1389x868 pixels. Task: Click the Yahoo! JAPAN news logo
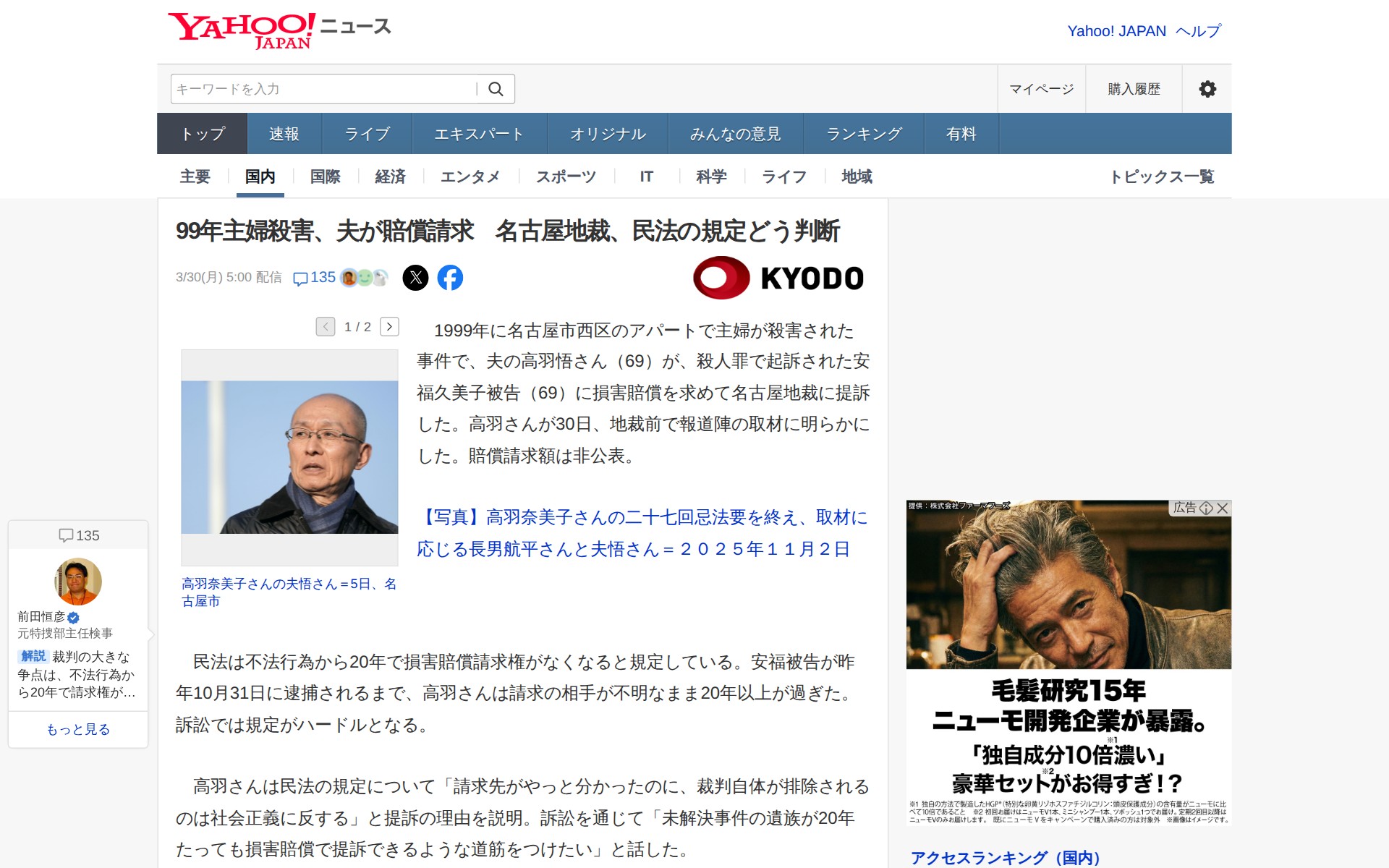279,30
